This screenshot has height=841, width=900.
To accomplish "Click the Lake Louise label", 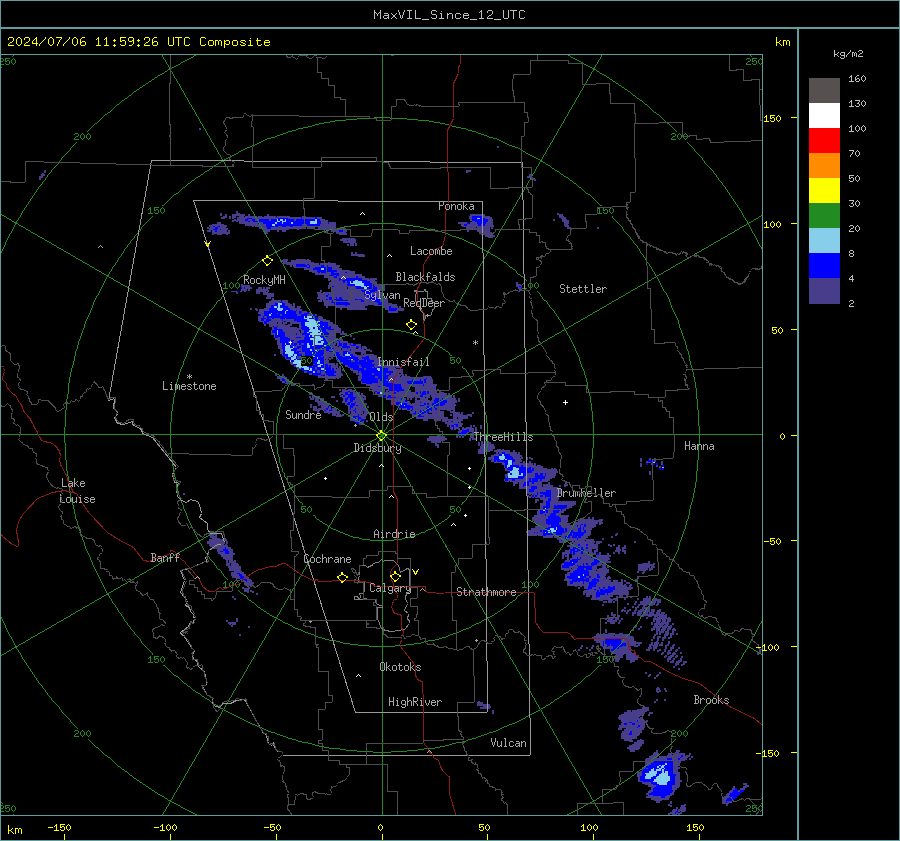I will (77, 491).
